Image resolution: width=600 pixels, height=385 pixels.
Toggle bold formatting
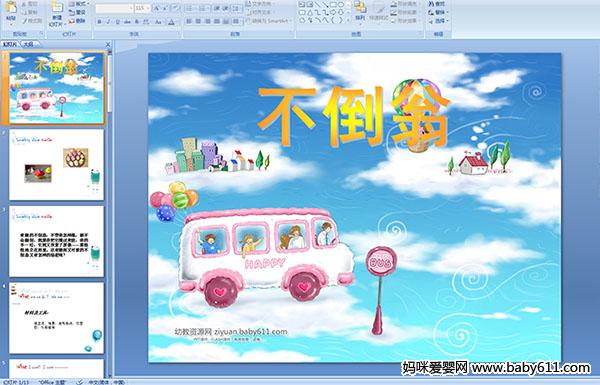click(x=99, y=22)
